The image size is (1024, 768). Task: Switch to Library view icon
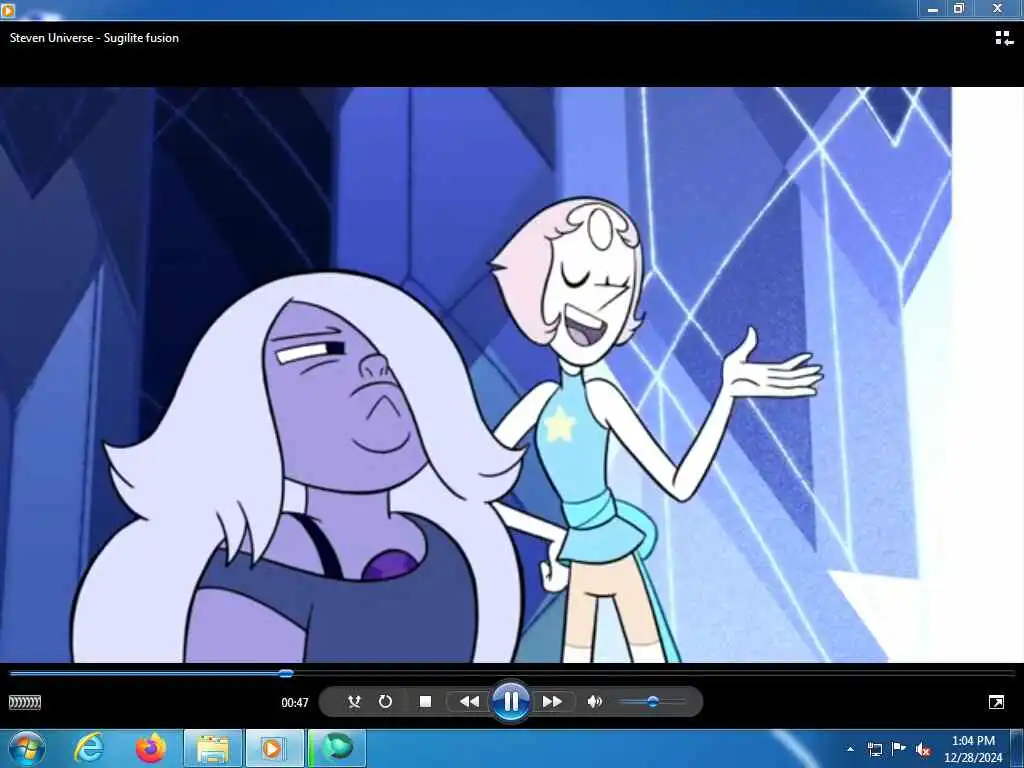(1004, 38)
